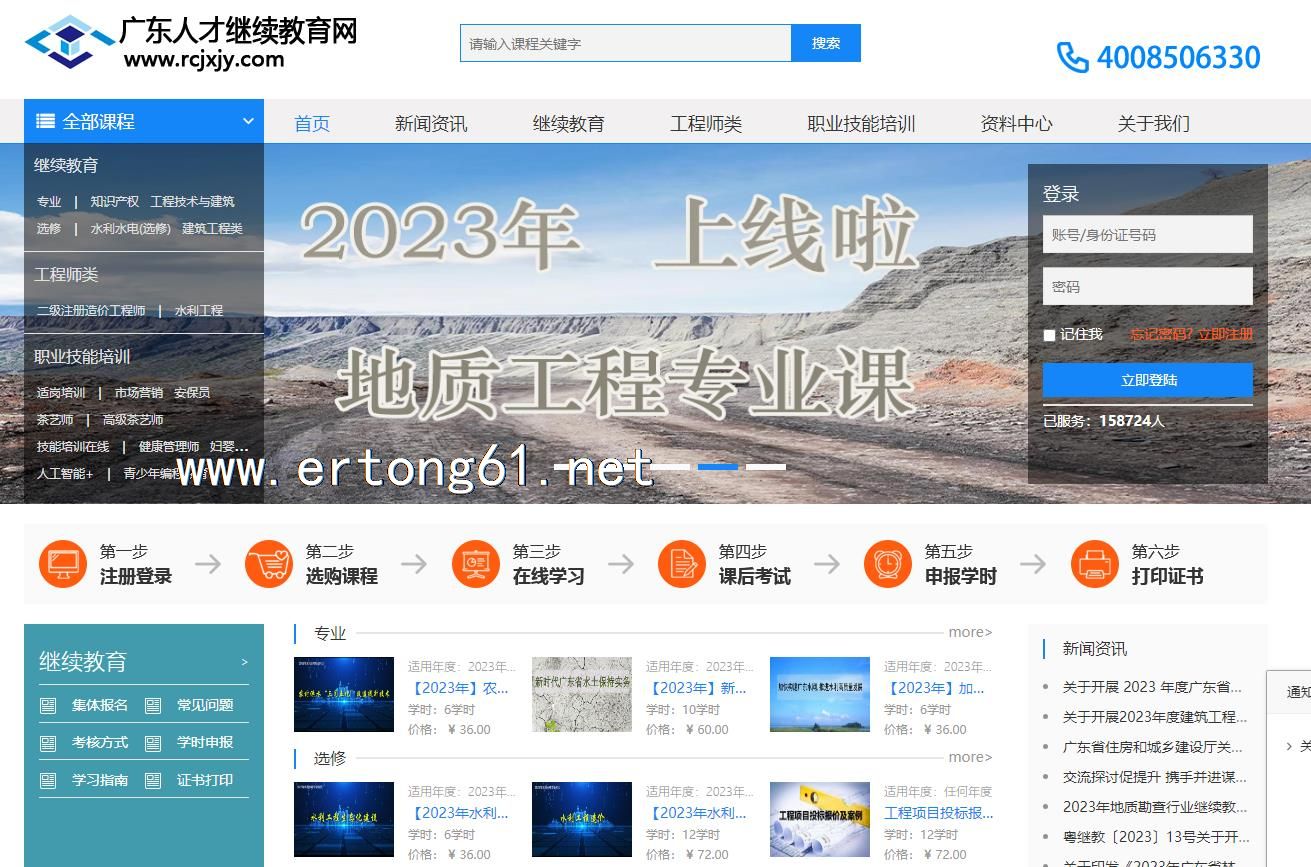
Task: Go to 职业技能培训 in navigation bar
Action: [861, 124]
